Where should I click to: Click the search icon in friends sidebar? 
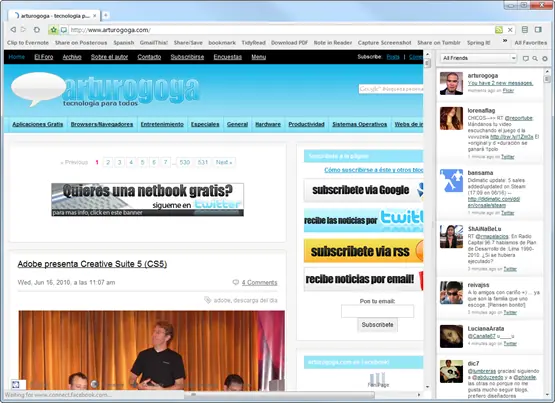535,58
